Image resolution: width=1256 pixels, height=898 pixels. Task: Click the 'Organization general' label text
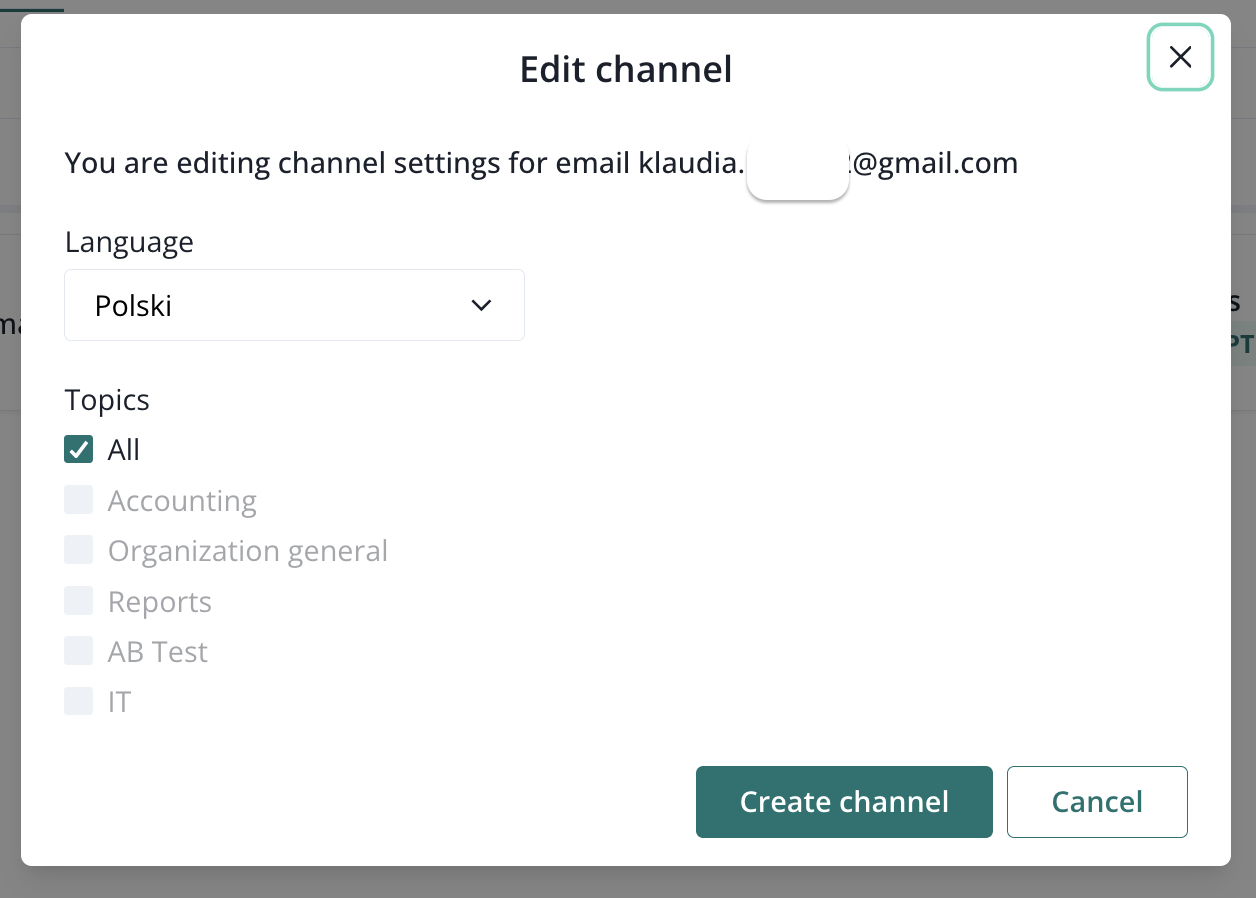[247, 551]
